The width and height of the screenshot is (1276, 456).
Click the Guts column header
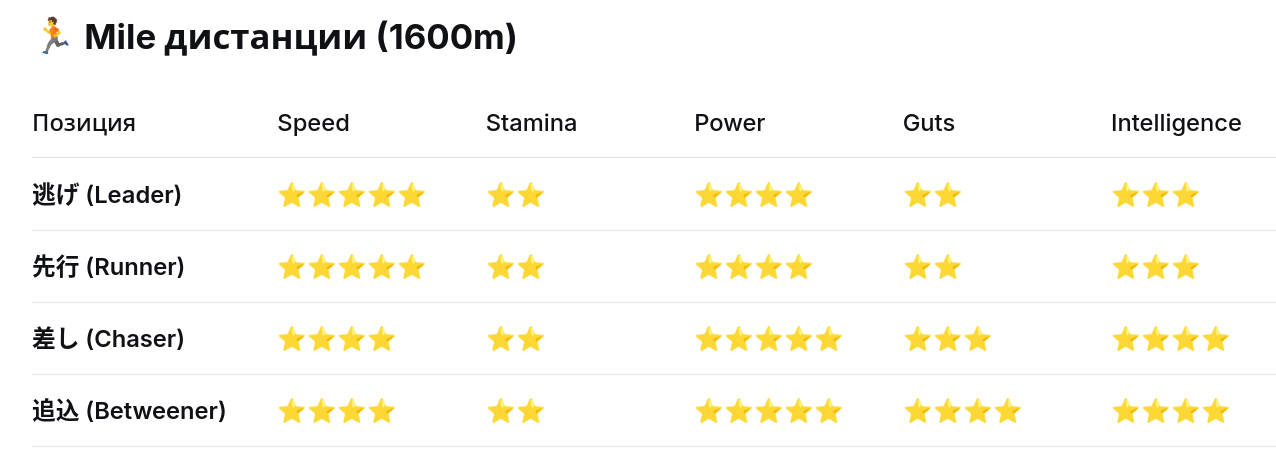[x=928, y=123]
